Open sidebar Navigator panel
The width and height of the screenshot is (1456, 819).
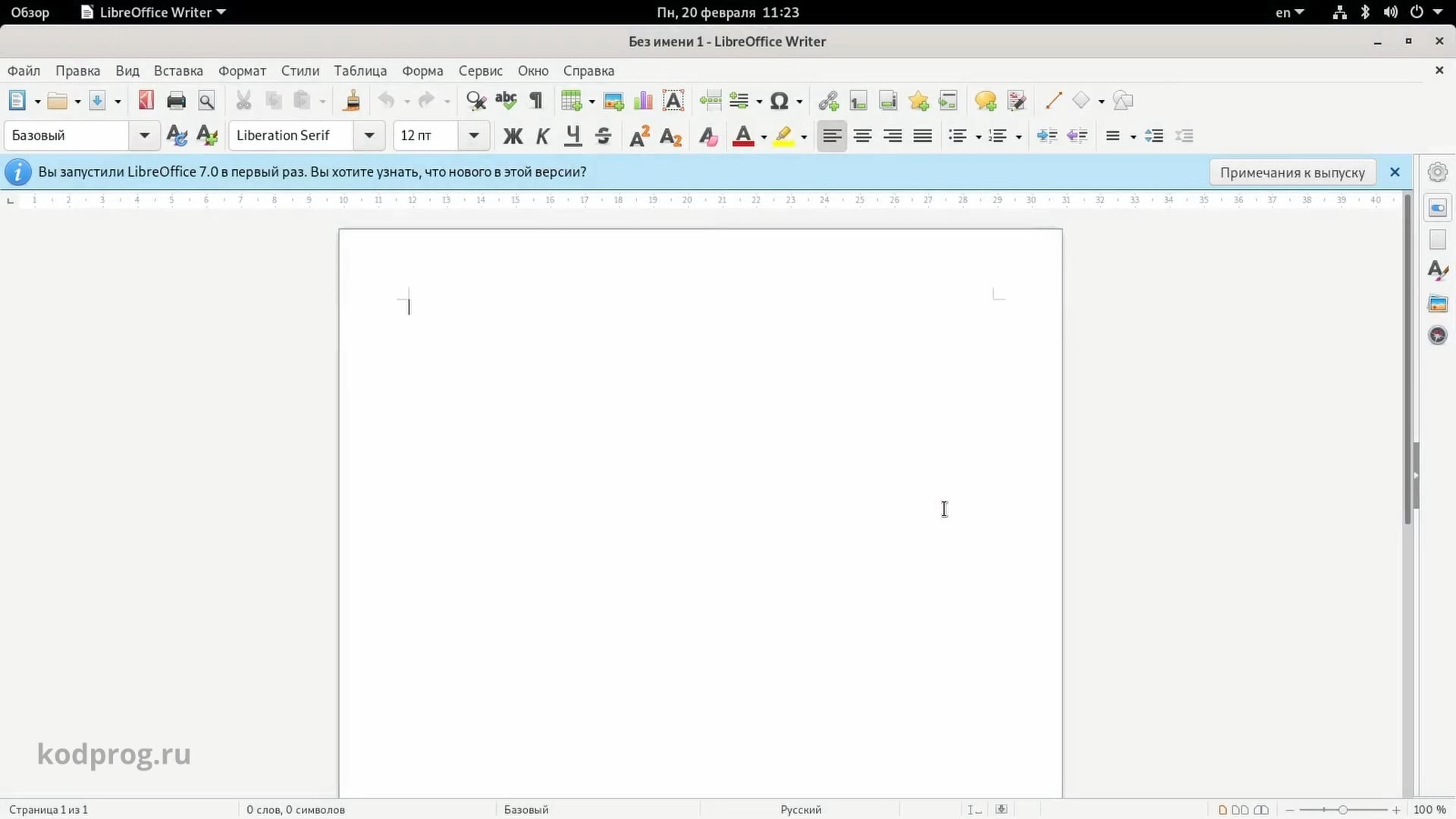click(1438, 335)
